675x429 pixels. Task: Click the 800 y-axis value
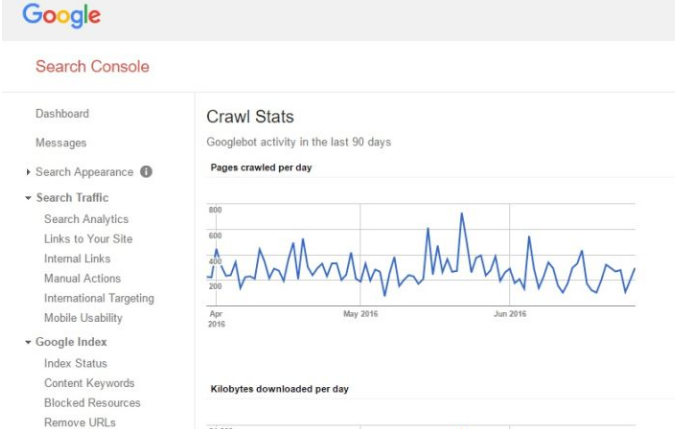click(215, 210)
